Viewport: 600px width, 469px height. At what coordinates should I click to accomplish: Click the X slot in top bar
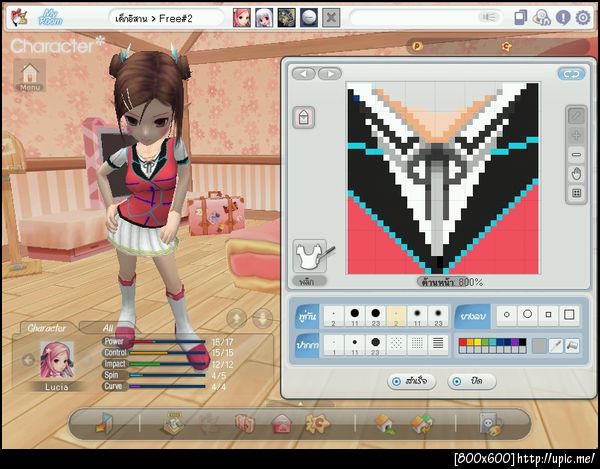[x=331, y=18]
